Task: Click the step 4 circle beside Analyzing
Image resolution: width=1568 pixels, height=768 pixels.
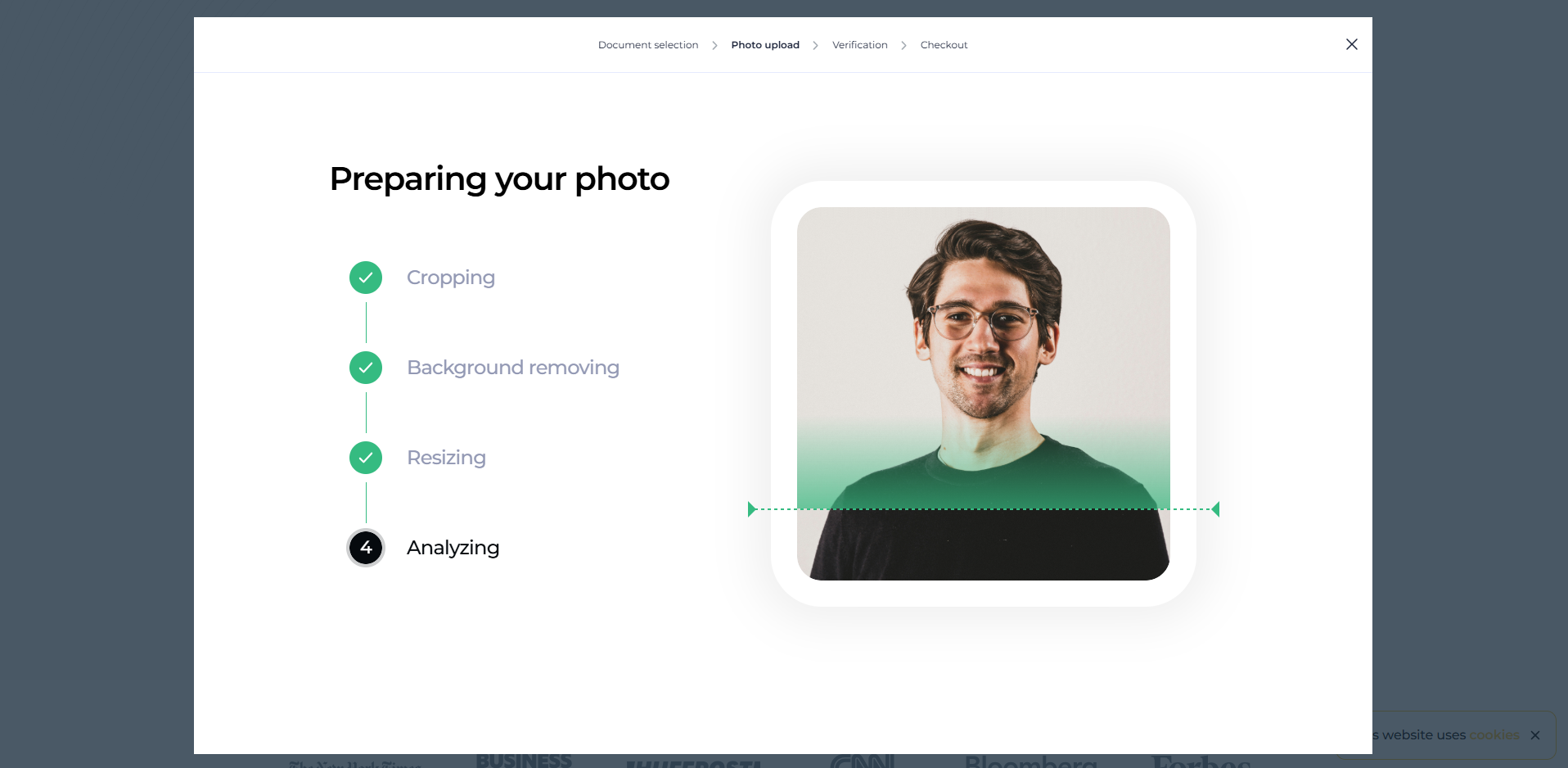Action: (x=365, y=547)
